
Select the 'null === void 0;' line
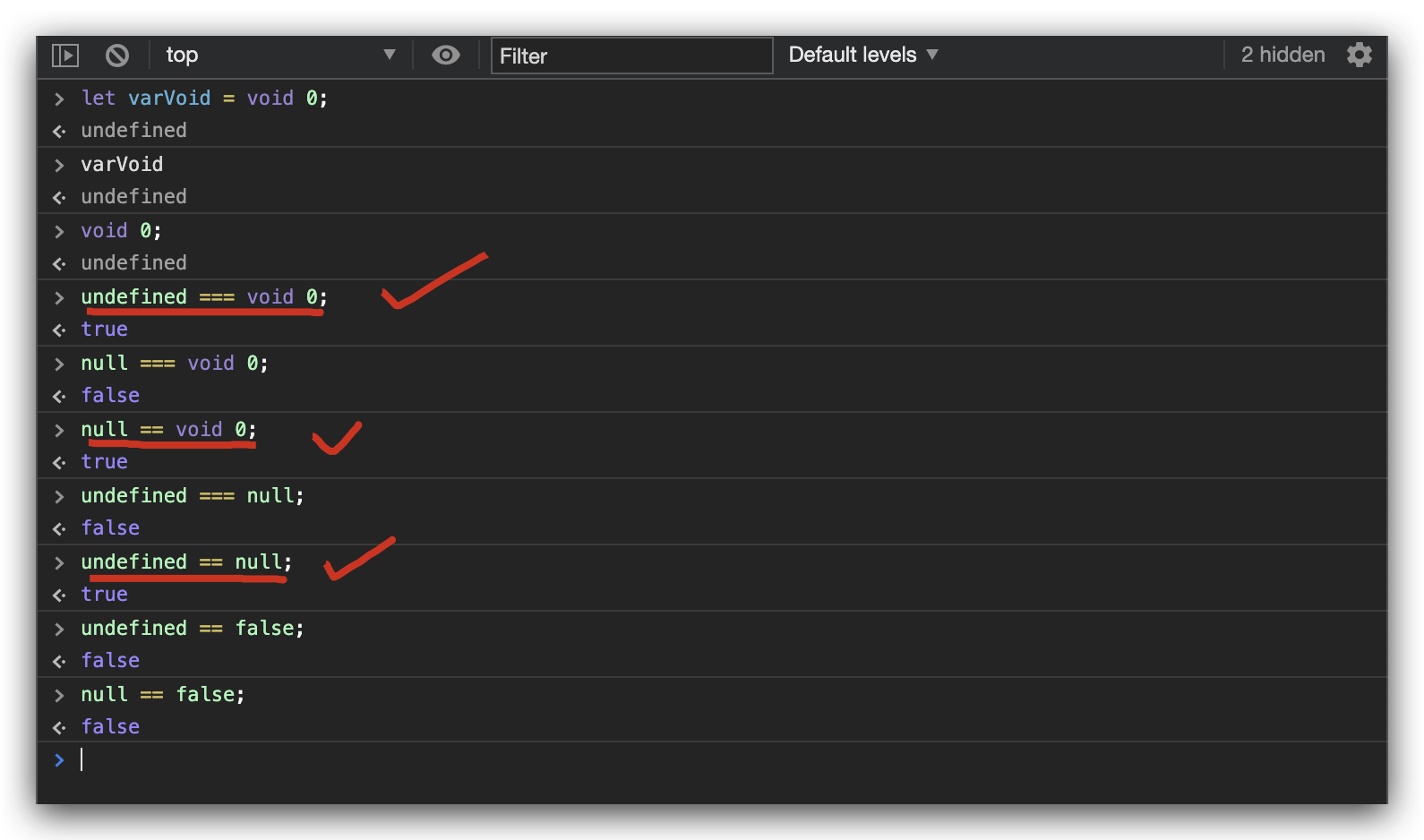175,364
